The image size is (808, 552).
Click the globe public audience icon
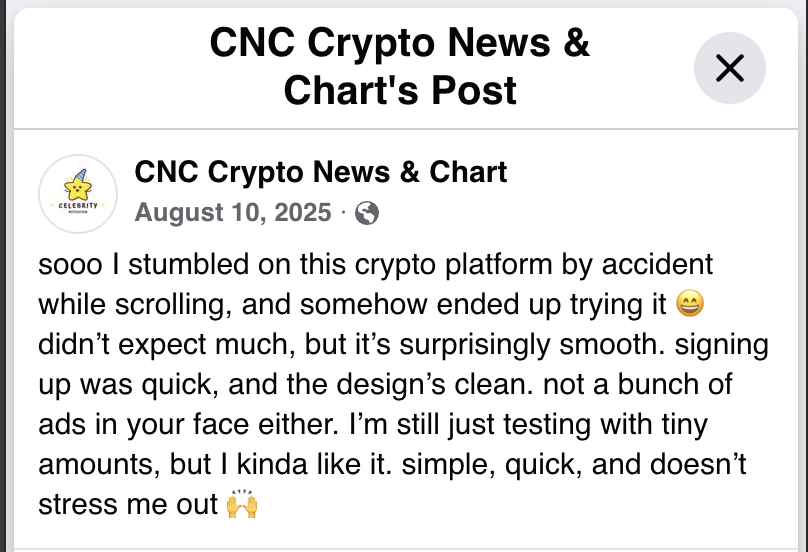(367, 213)
